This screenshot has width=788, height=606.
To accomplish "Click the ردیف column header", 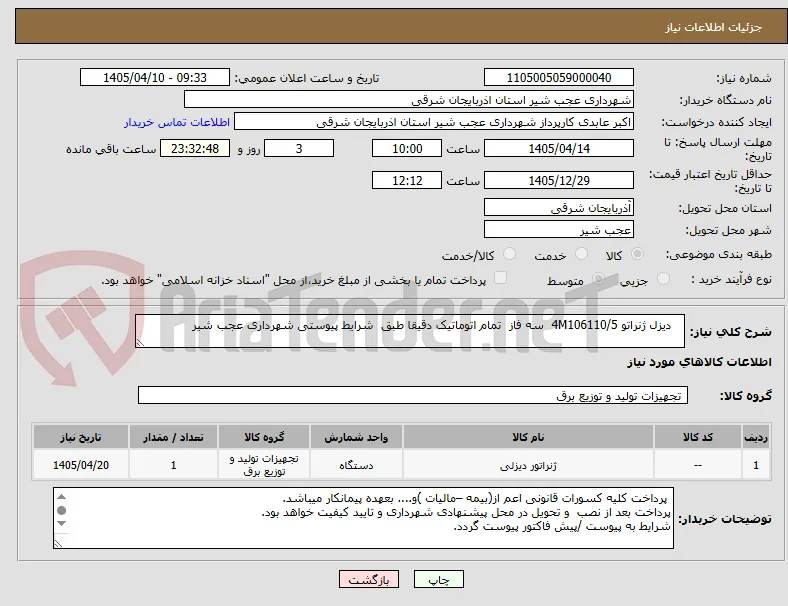I will click(755, 437).
